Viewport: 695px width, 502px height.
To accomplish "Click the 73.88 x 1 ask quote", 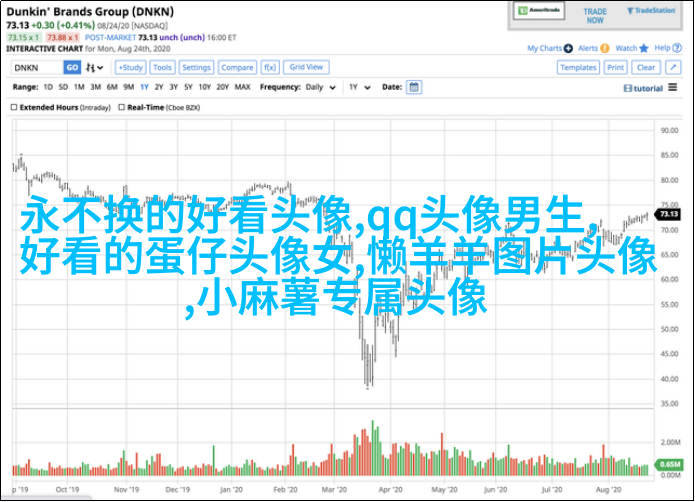I will click(62, 38).
